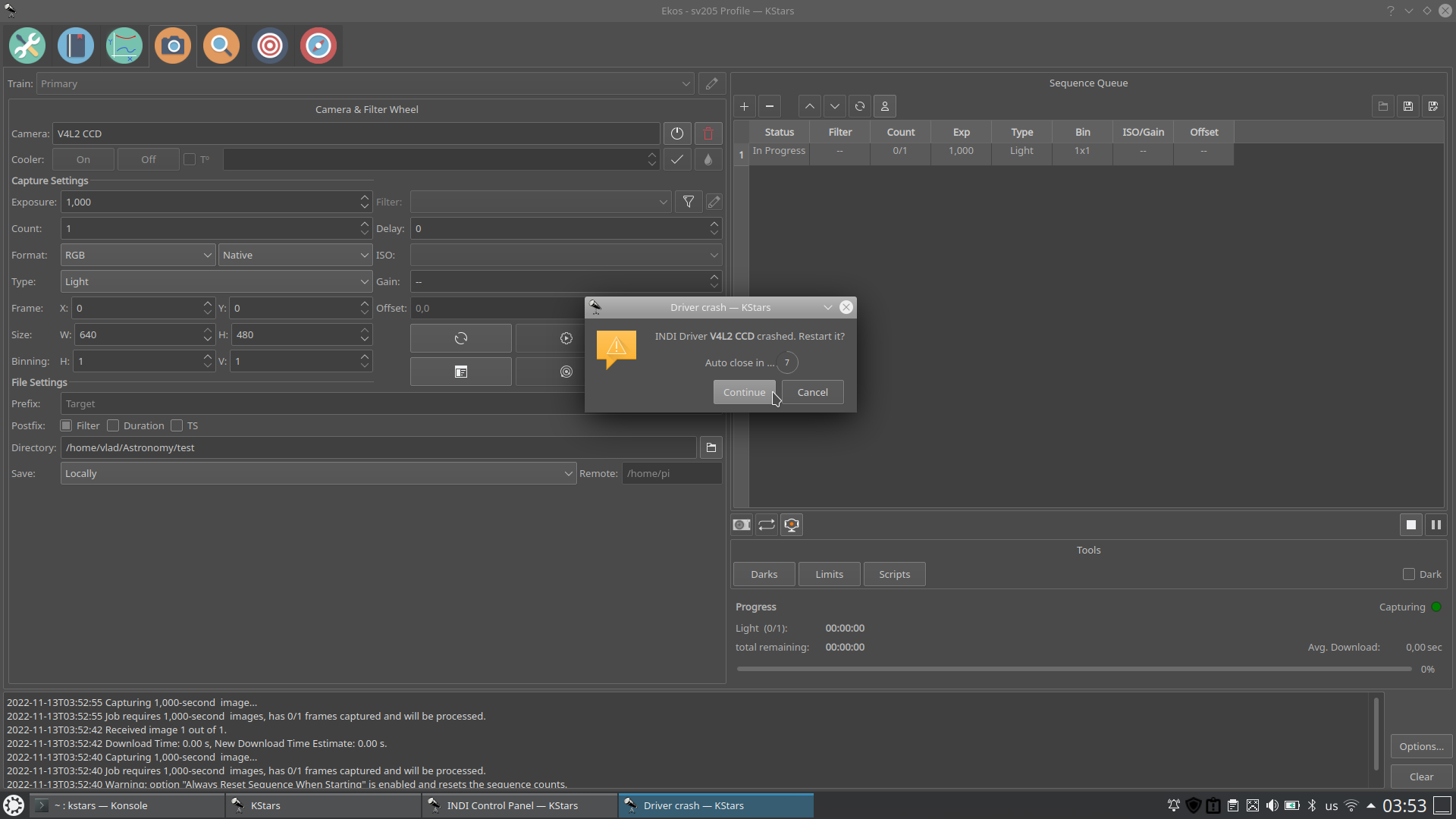Enable the Duration postfix checkbox
Image resolution: width=1456 pixels, height=819 pixels.
coord(114,426)
